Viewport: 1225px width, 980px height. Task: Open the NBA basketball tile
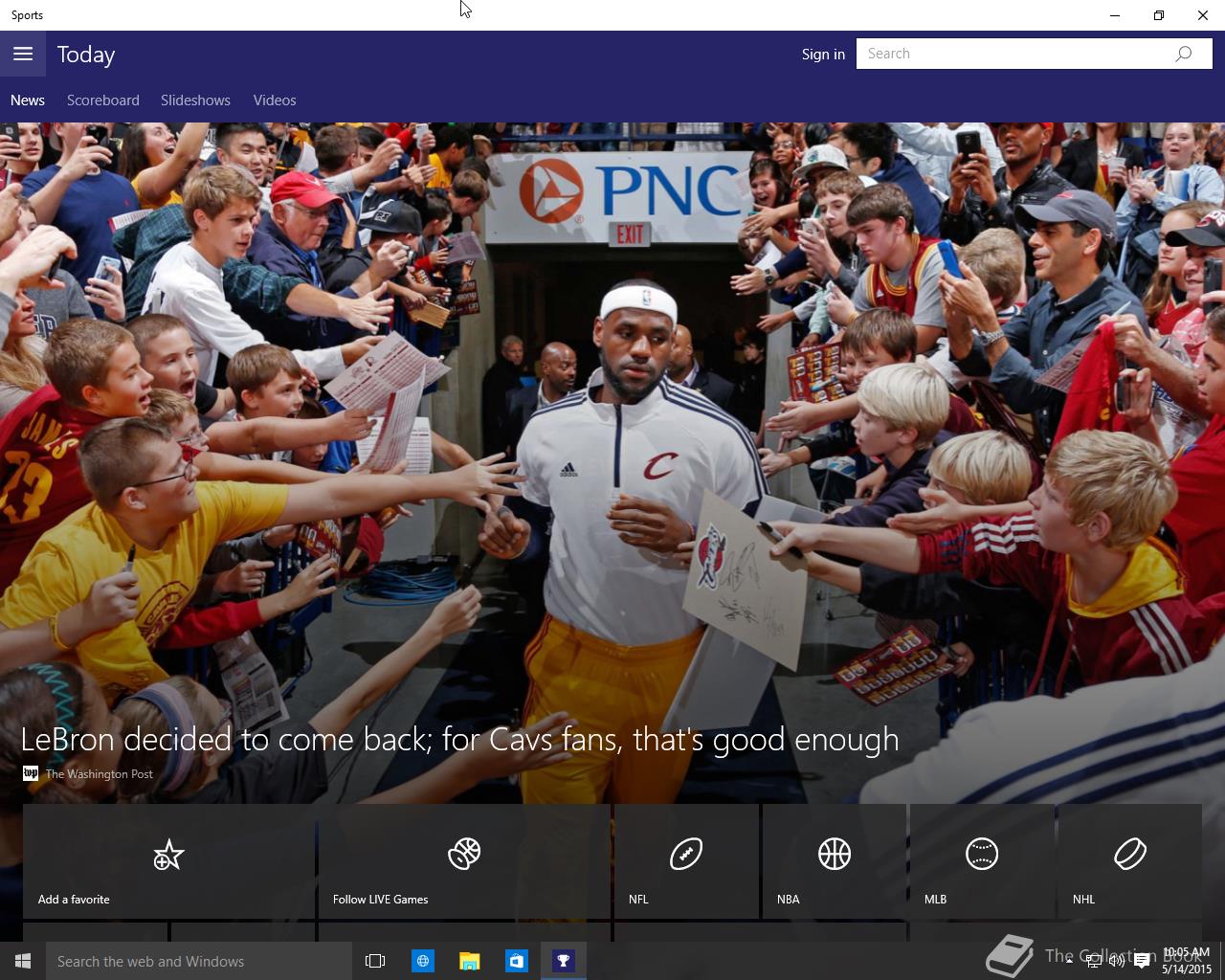[x=834, y=860]
